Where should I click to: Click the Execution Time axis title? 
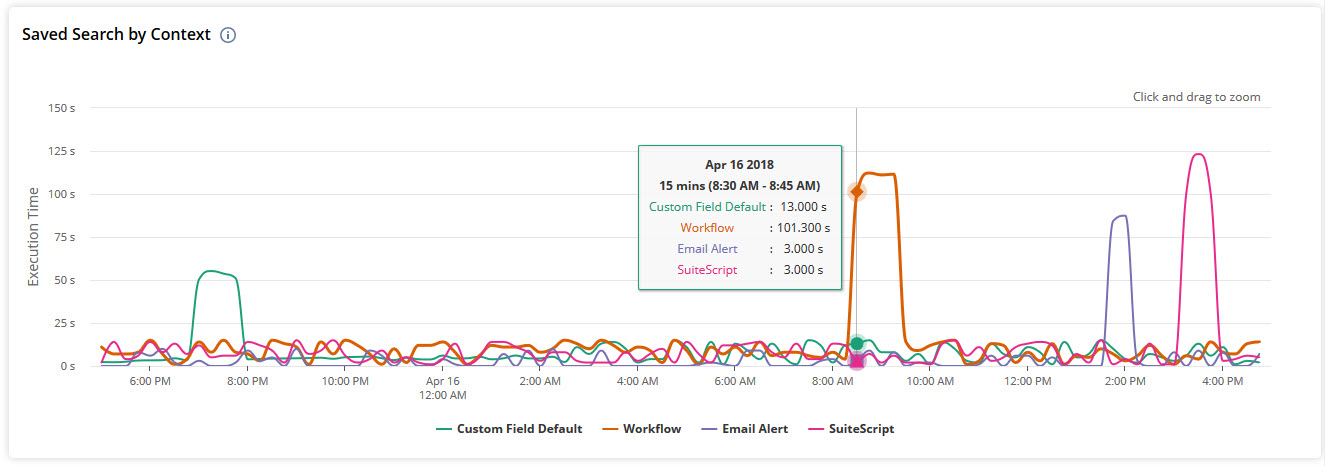(x=33, y=236)
